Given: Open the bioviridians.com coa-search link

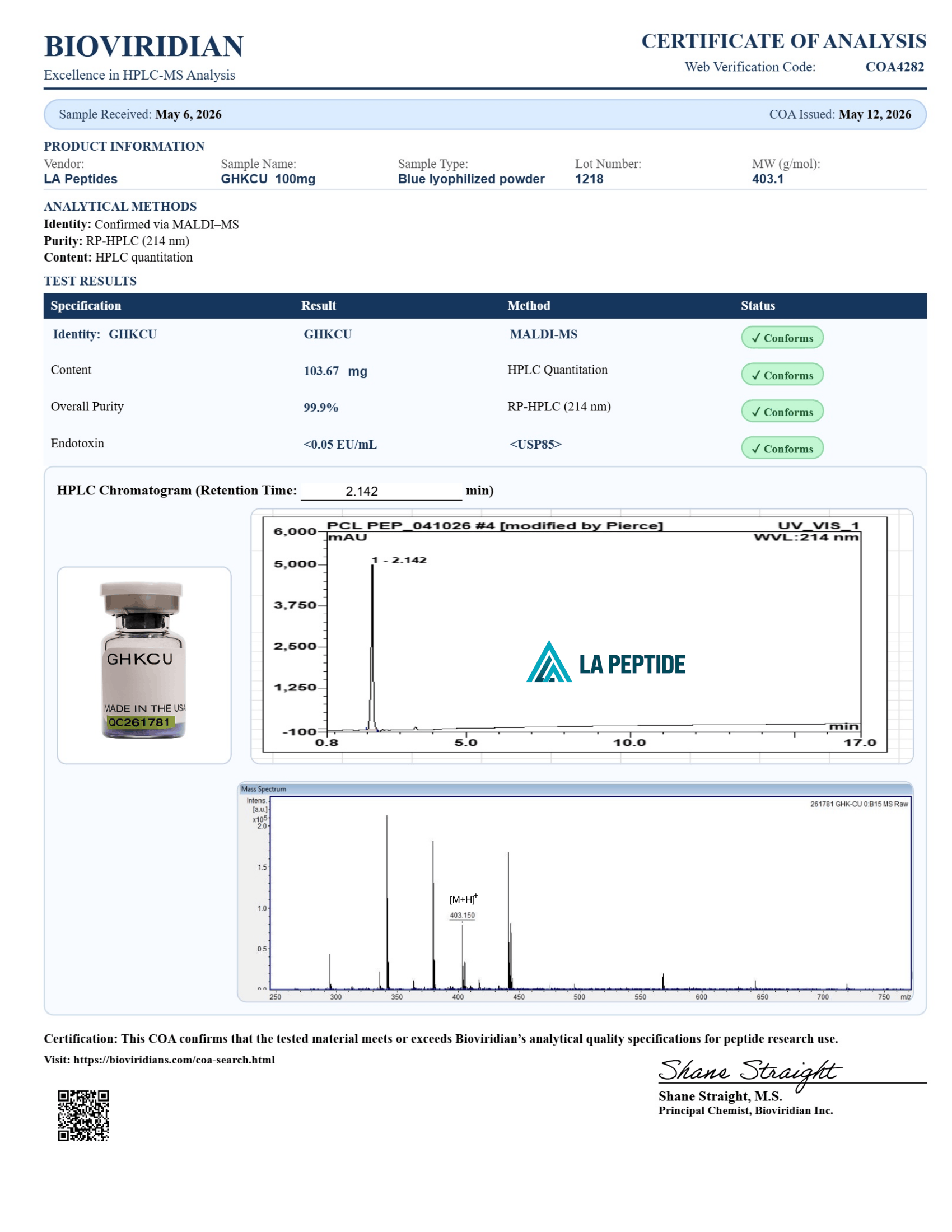Looking at the screenshot, I should click(174, 1060).
